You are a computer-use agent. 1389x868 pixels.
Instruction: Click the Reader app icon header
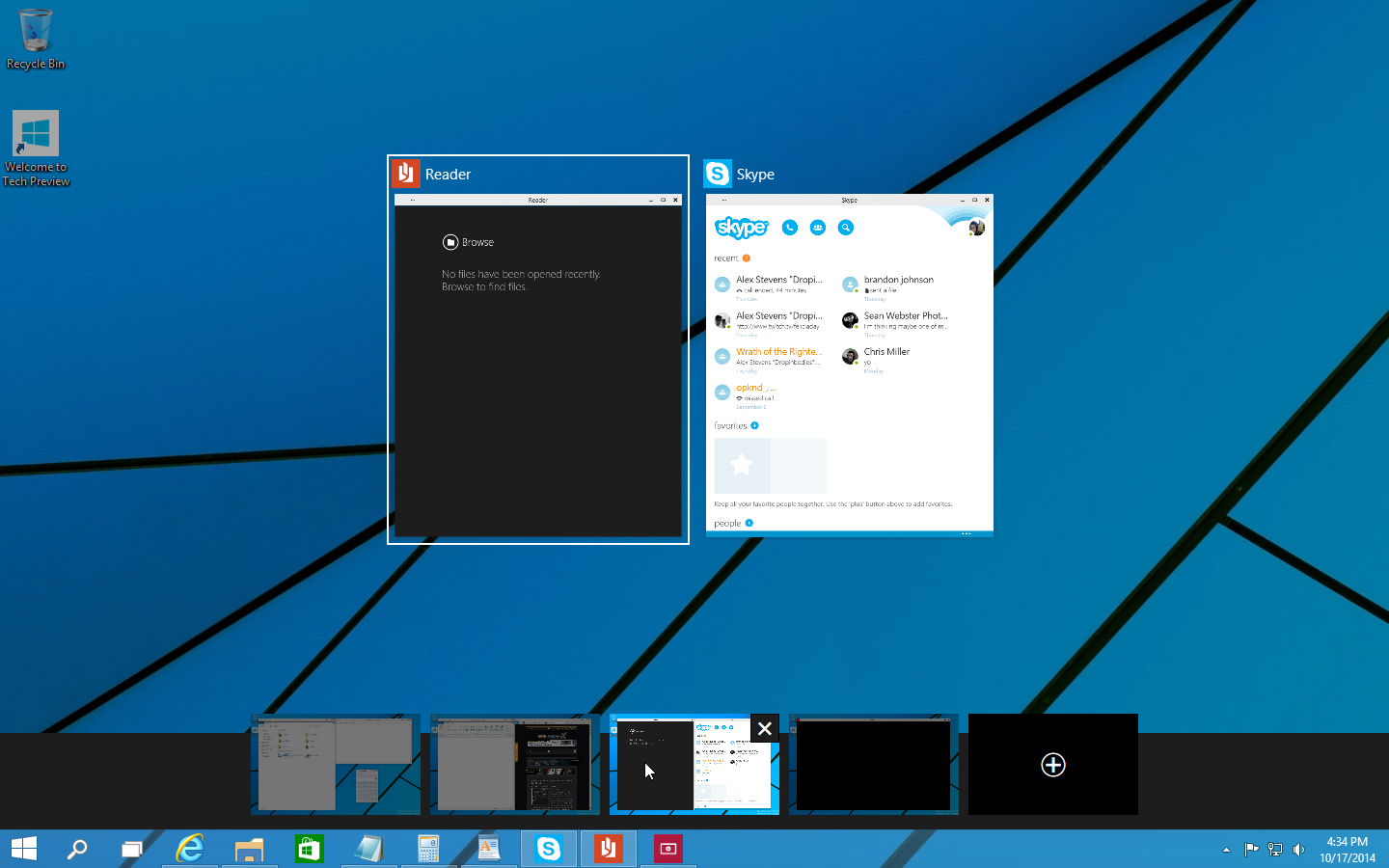click(406, 174)
